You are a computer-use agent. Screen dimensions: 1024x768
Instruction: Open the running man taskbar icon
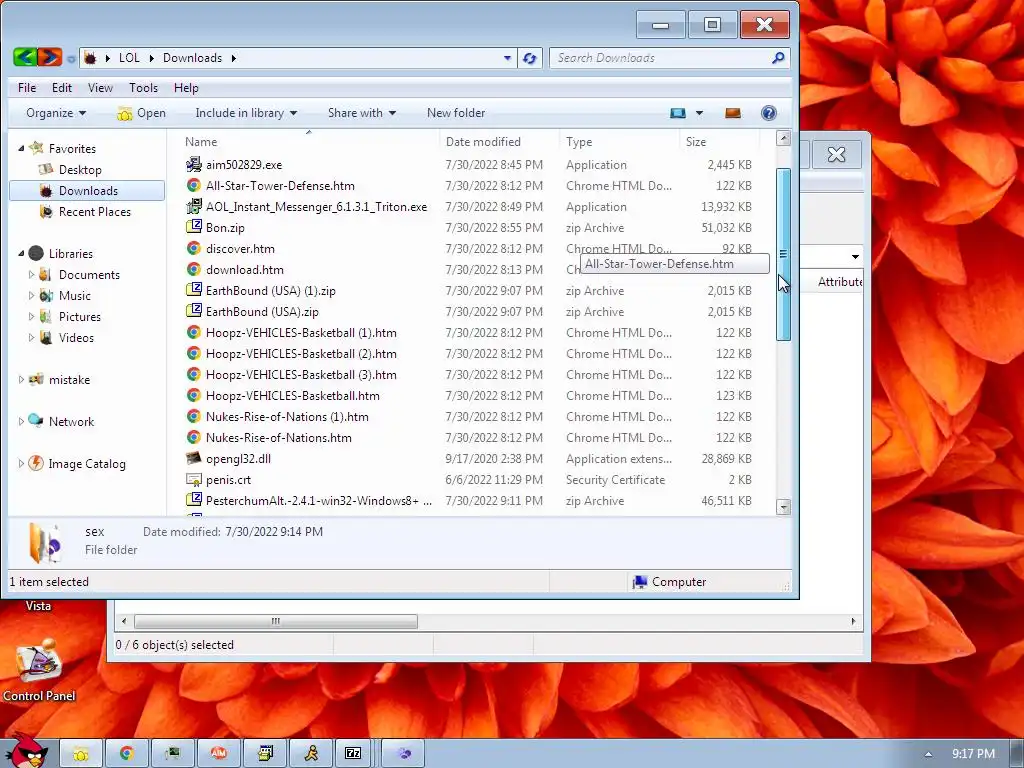tap(312, 754)
